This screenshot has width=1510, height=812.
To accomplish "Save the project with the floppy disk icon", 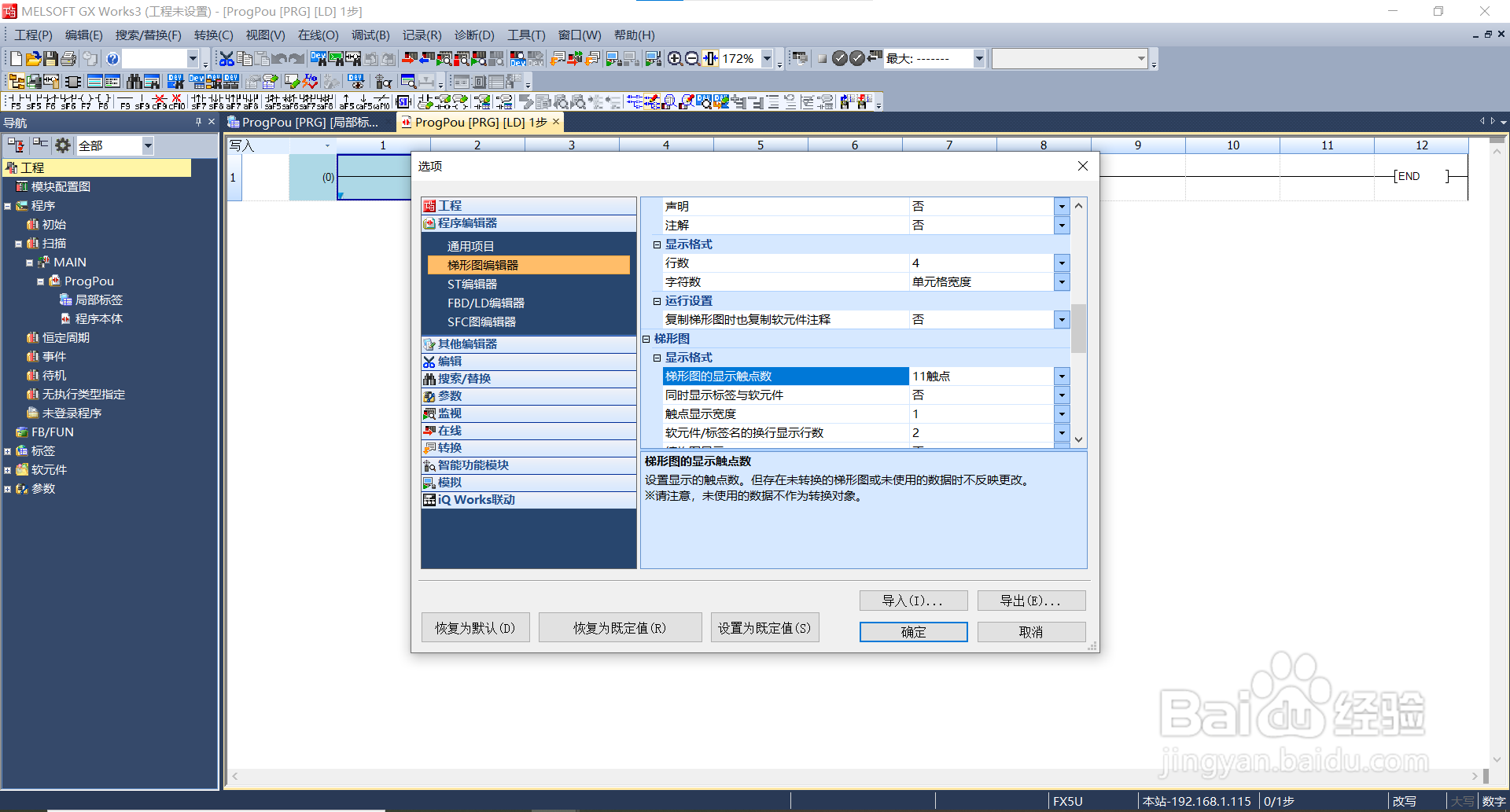I will pos(50,59).
